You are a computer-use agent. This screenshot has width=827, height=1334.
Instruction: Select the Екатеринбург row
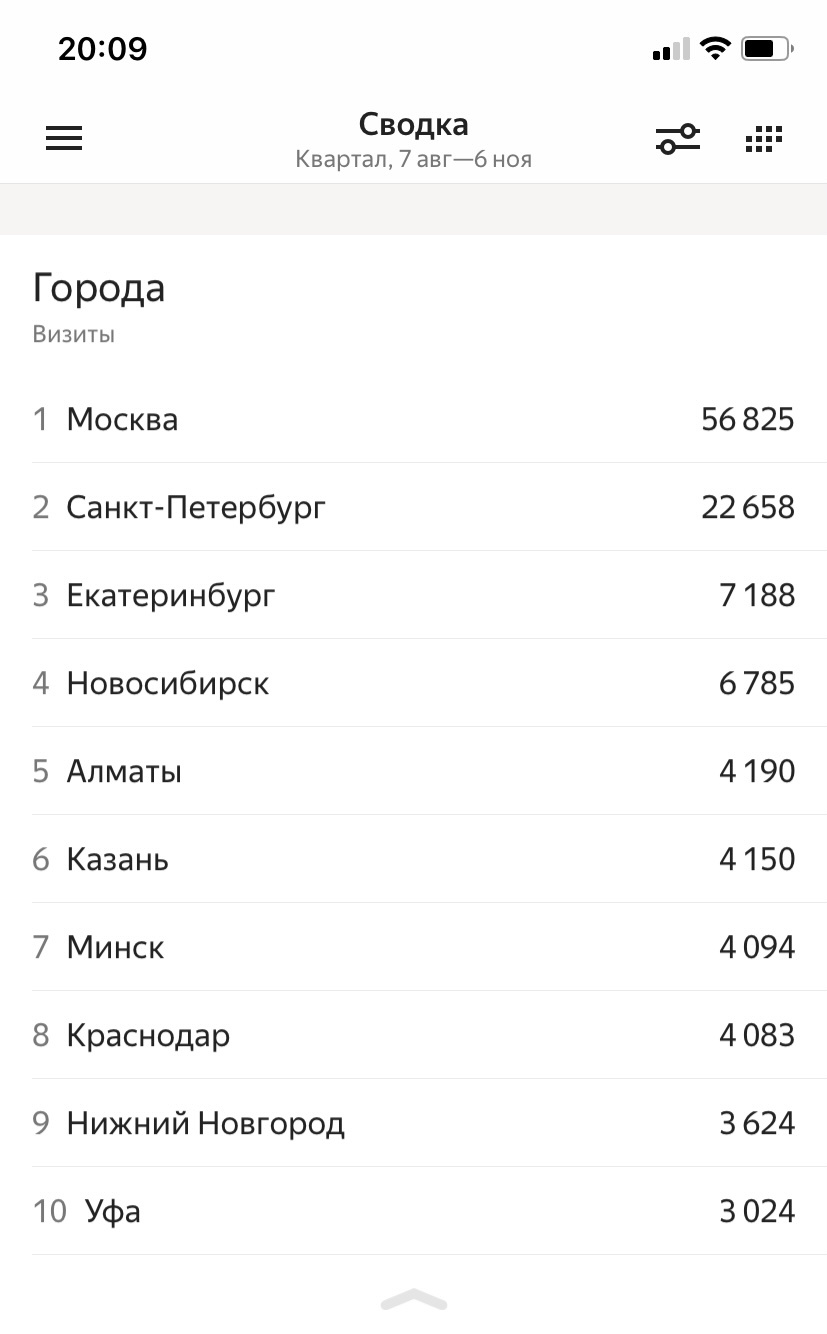[413, 595]
